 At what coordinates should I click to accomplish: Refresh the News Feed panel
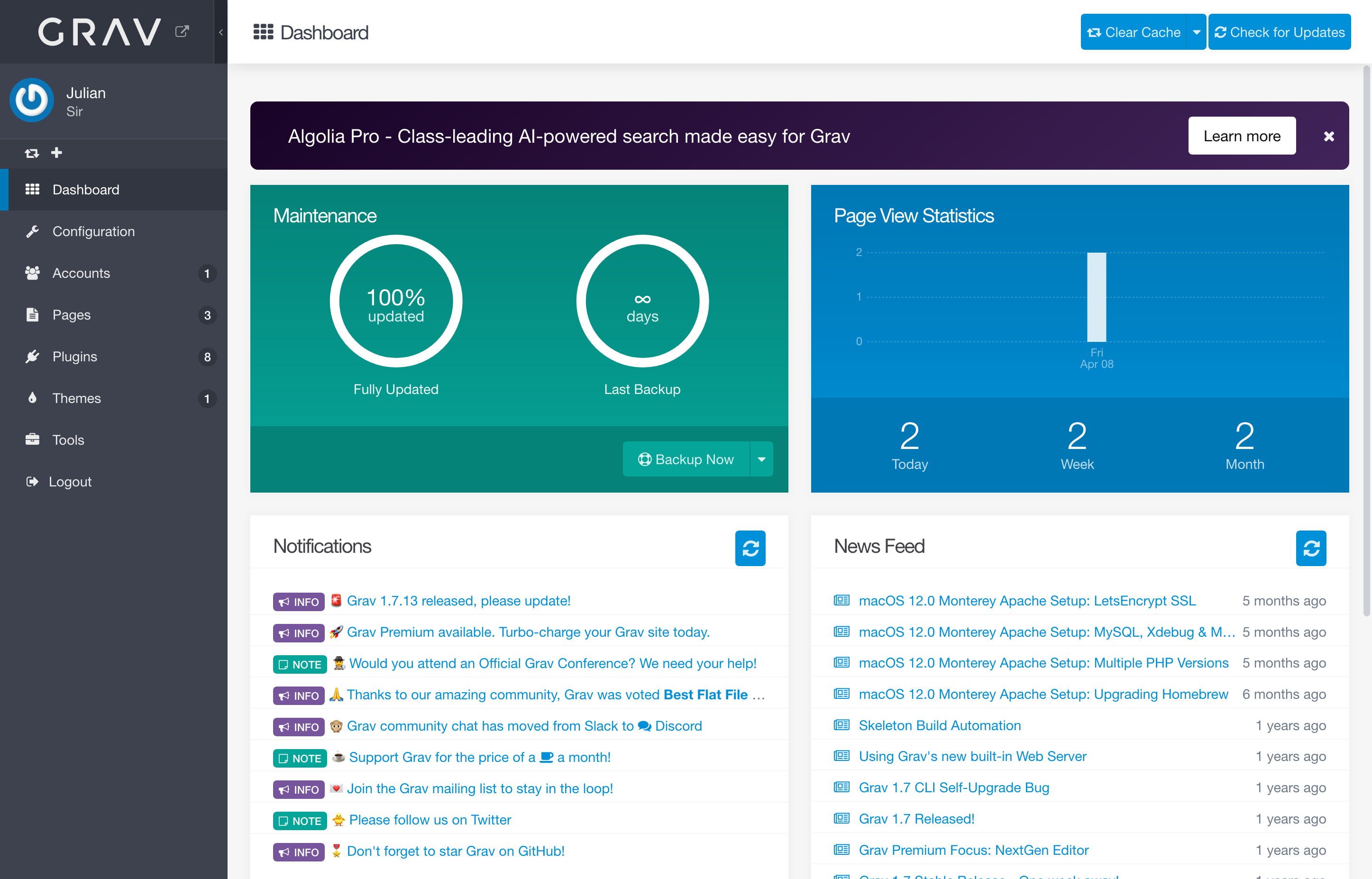(1311, 548)
